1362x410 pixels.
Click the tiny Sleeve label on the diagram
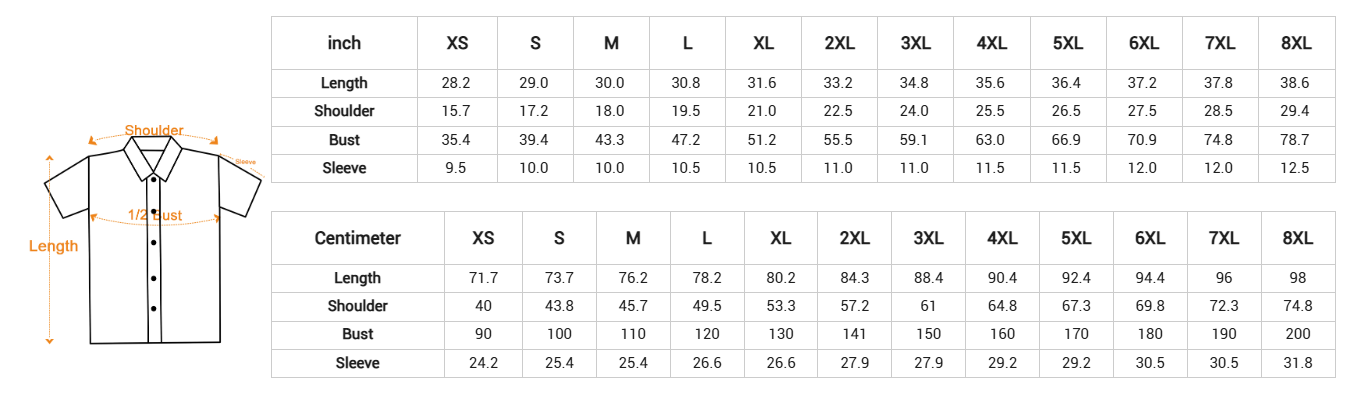tap(245, 160)
